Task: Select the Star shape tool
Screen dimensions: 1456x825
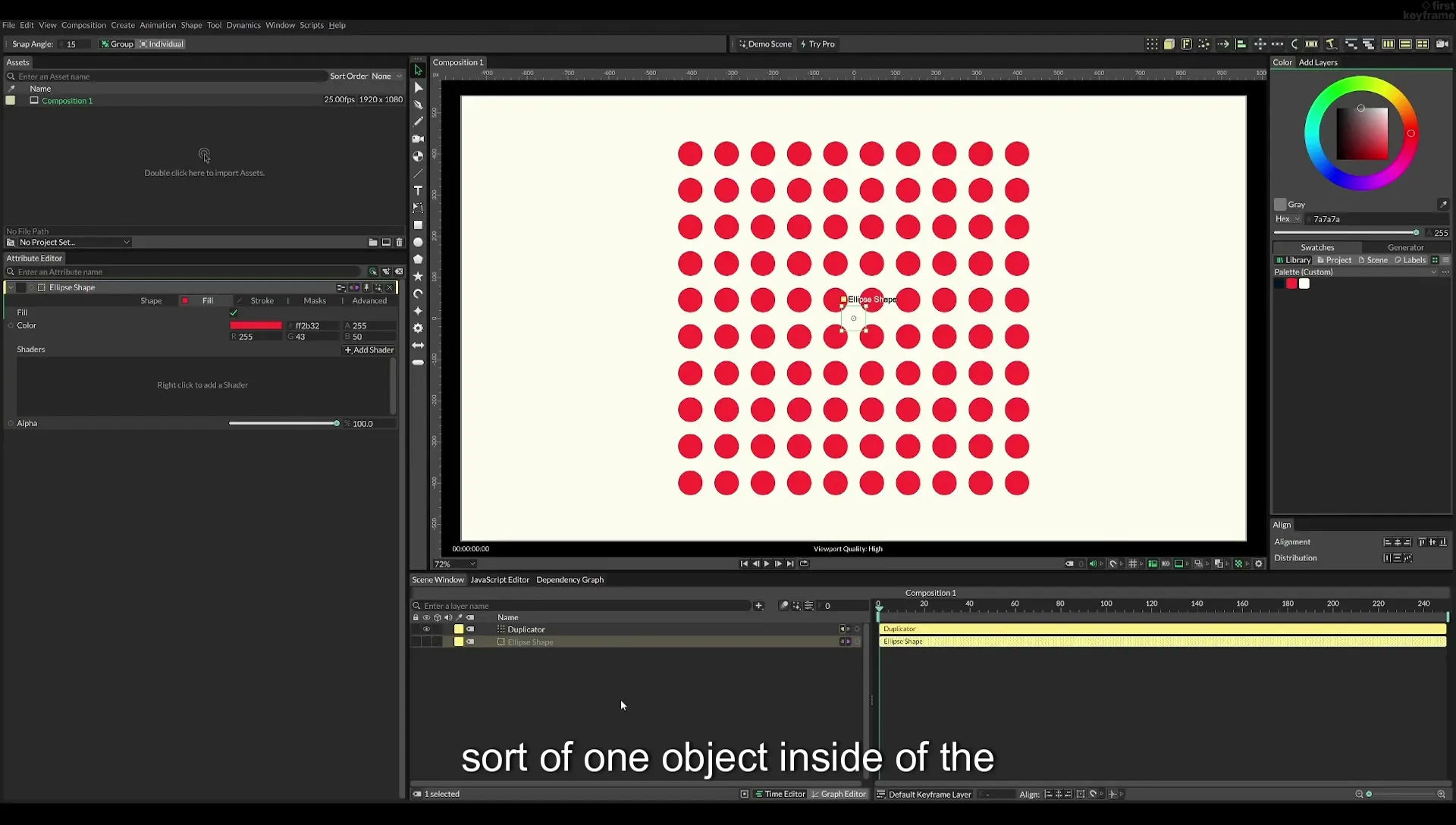Action: pos(418,277)
